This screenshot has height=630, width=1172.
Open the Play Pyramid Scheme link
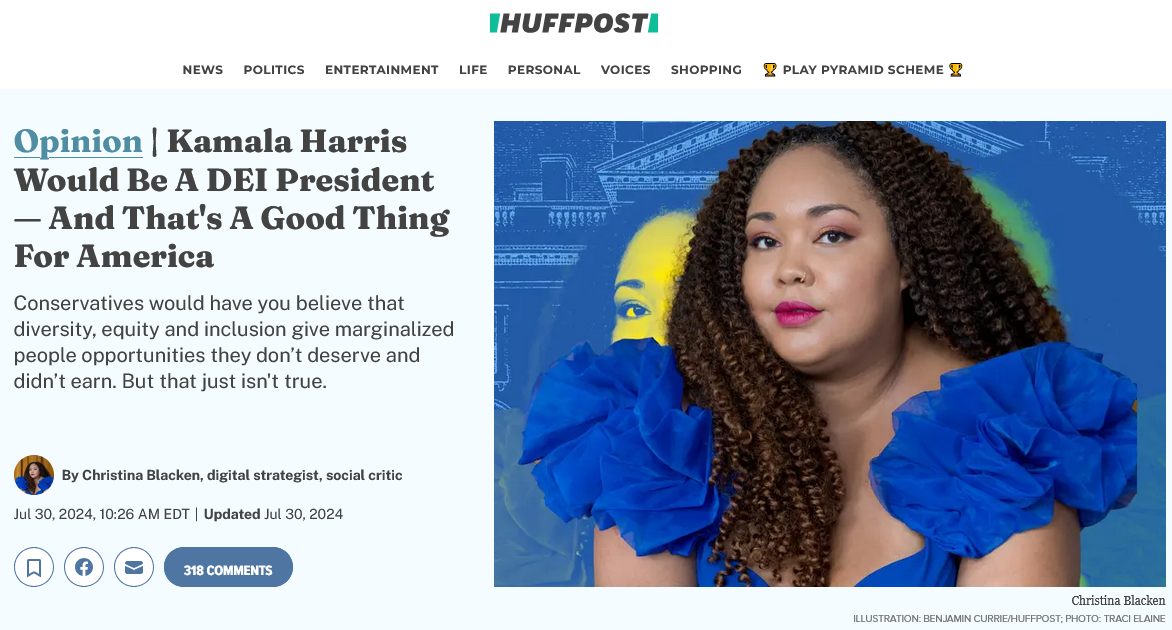[x=863, y=70]
